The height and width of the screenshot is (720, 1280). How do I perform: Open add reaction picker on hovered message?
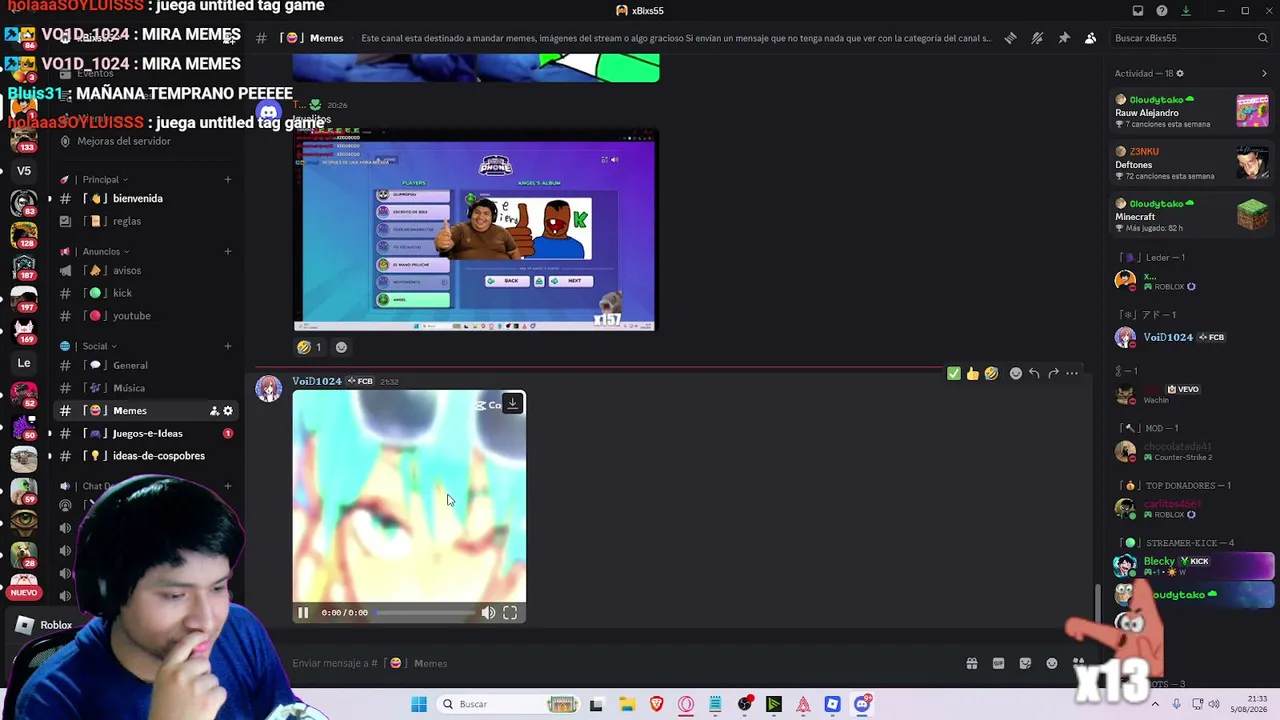click(1016, 373)
